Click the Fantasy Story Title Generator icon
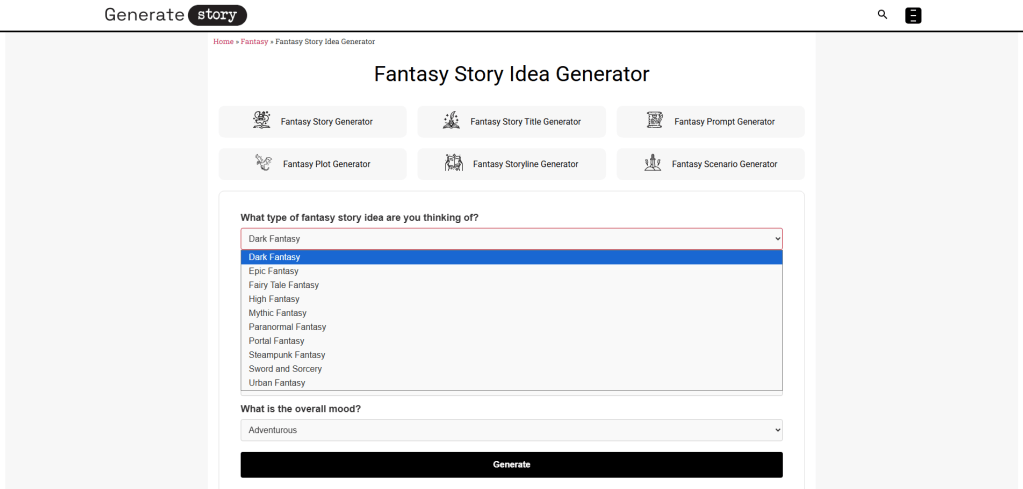This screenshot has width=1023, height=489. pyautogui.click(x=451, y=121)
